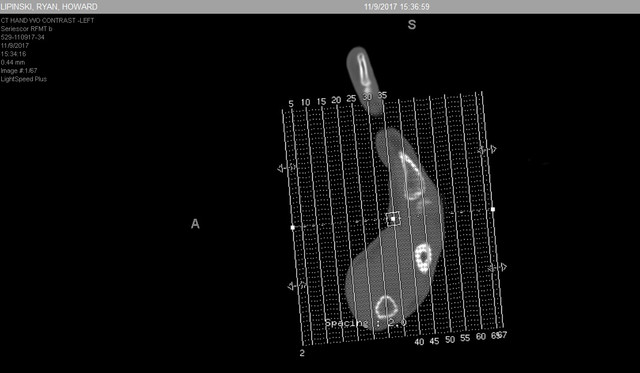The height and width of the screenshot is (373, 640).
Task: Click the S orientation marker
Action: pos(412,25)
